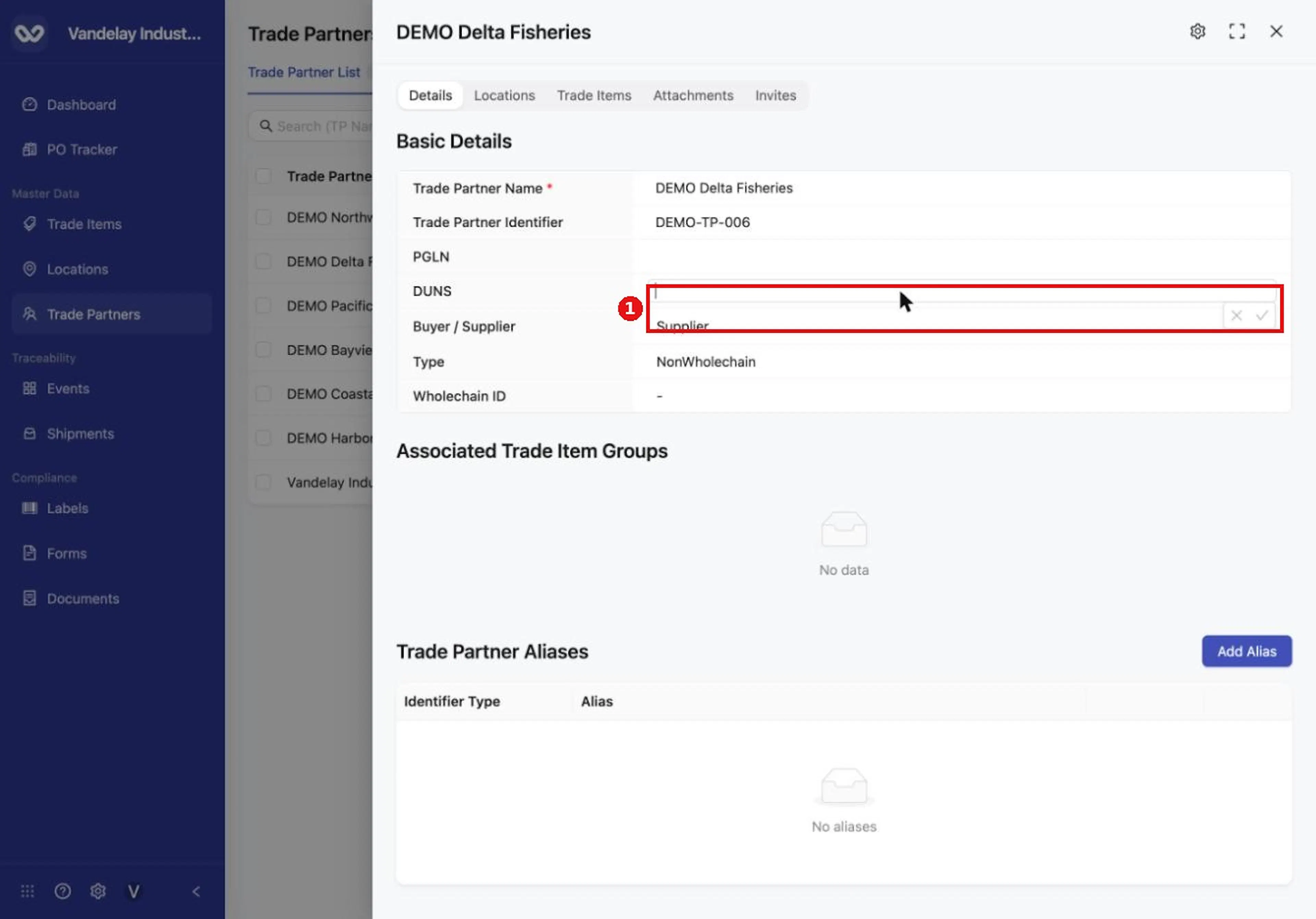Select Trade Partners in sidebar
The height and width of the screenshot is (919, 1316).
pos(112,314)
